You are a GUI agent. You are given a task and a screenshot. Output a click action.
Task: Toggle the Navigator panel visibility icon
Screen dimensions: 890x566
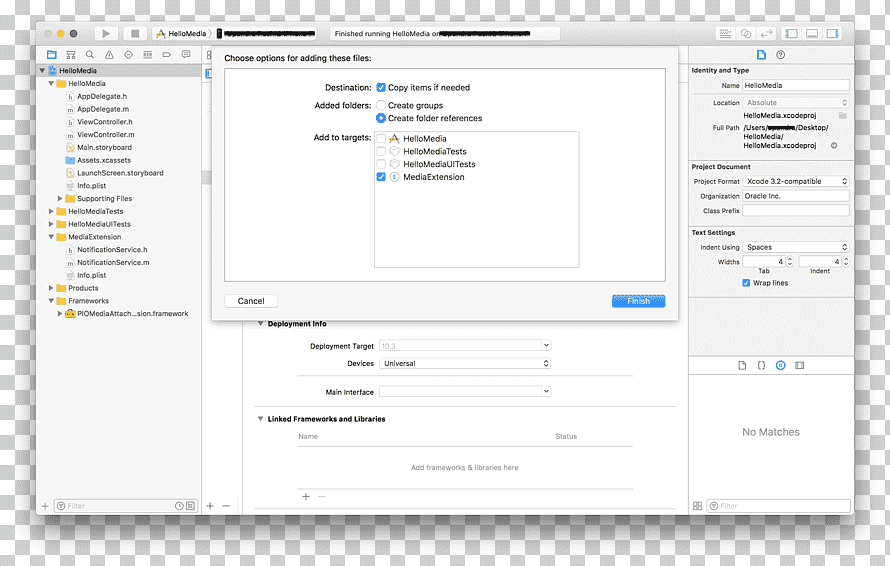pos(792,33)
